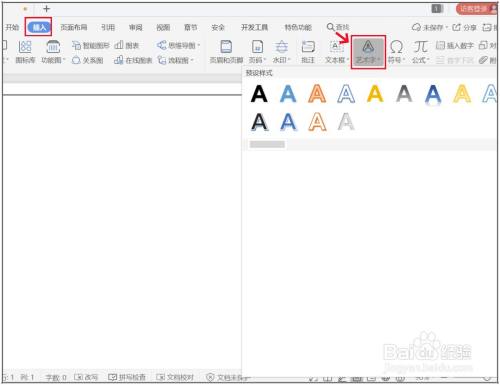Image resolution: width=500 pixels, height=385 pixels.
Task: Toggle 拼写检查 spell check in status bar
Action: [x=127, y=378]
